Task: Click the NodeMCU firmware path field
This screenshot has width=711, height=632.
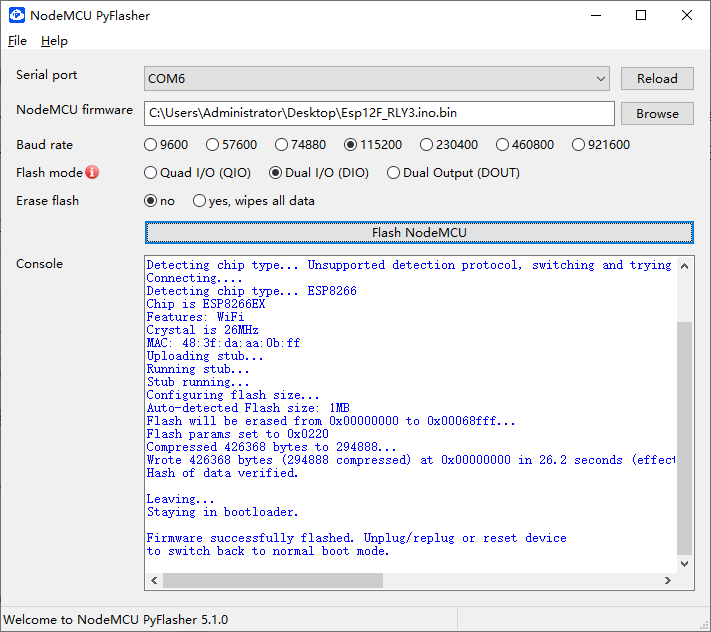Action: 379,113
